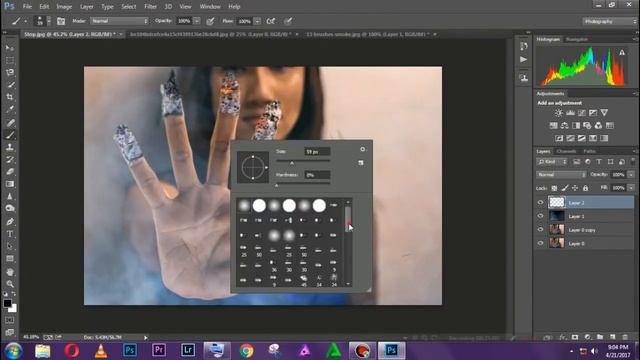Open Google Chrome from the taskbar
The height and width of the screenshot is (360, 640).
point(247,351)
